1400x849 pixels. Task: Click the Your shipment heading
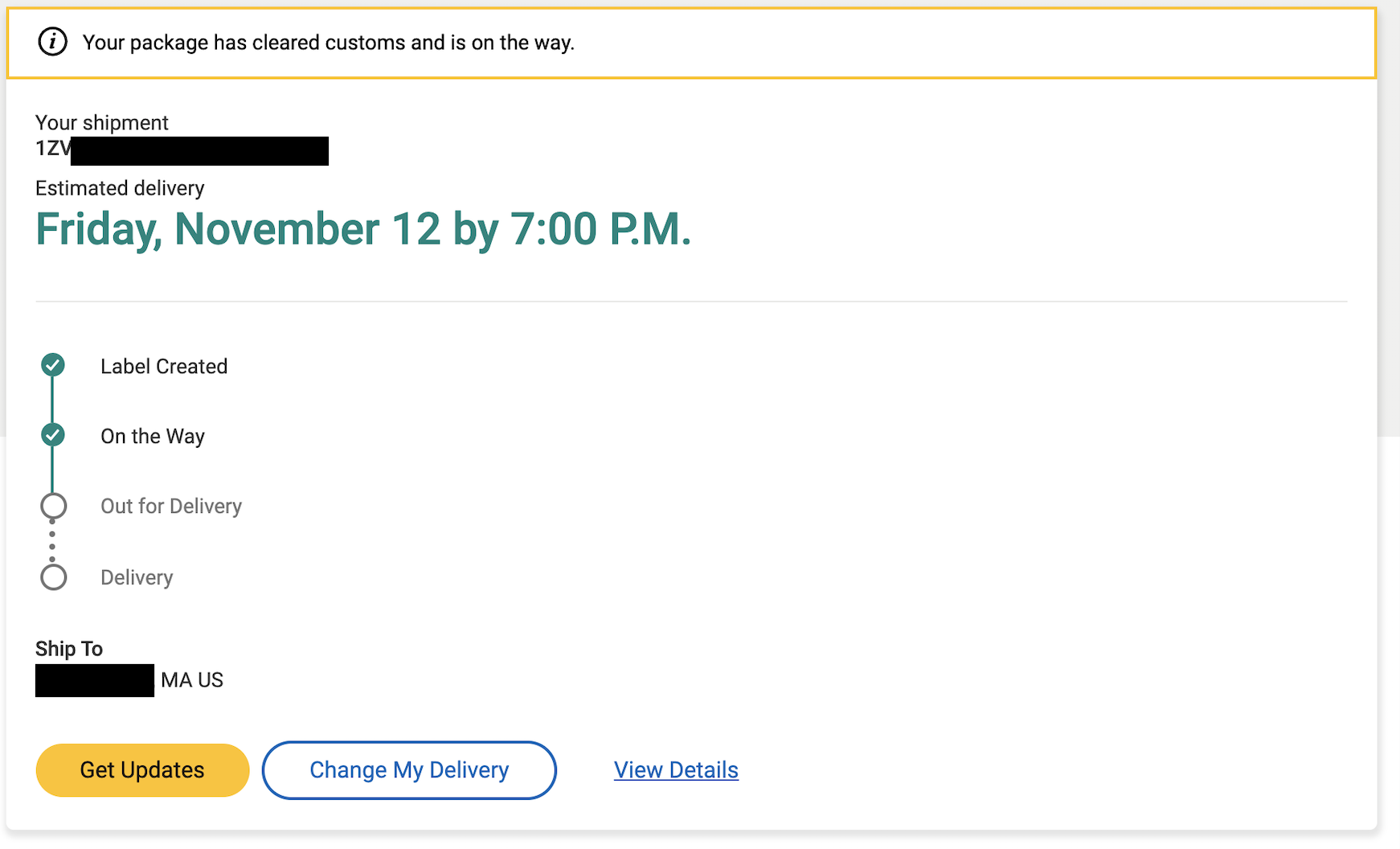(x=102, y=123)
